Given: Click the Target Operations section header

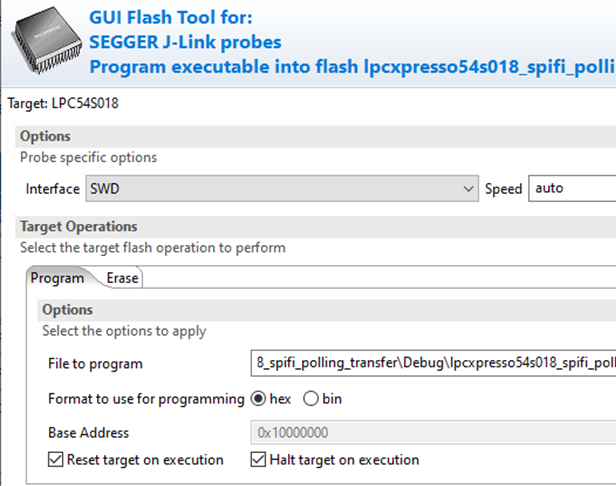Looking at the screenshot, I should coord(78,227).
